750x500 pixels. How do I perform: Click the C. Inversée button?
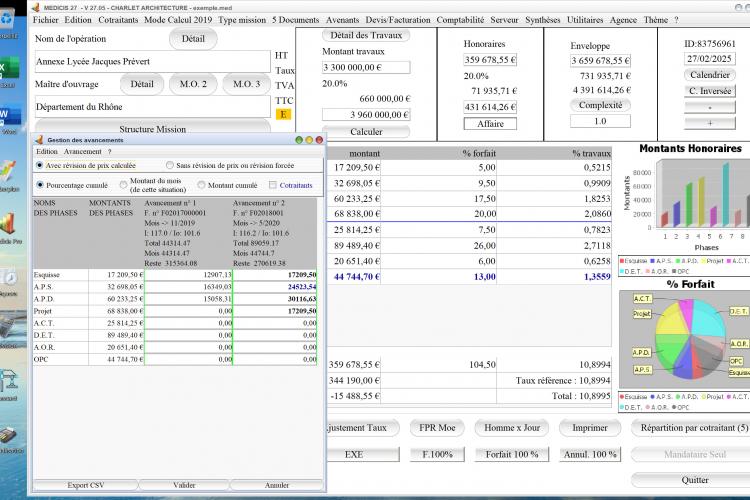pos(710,91)
